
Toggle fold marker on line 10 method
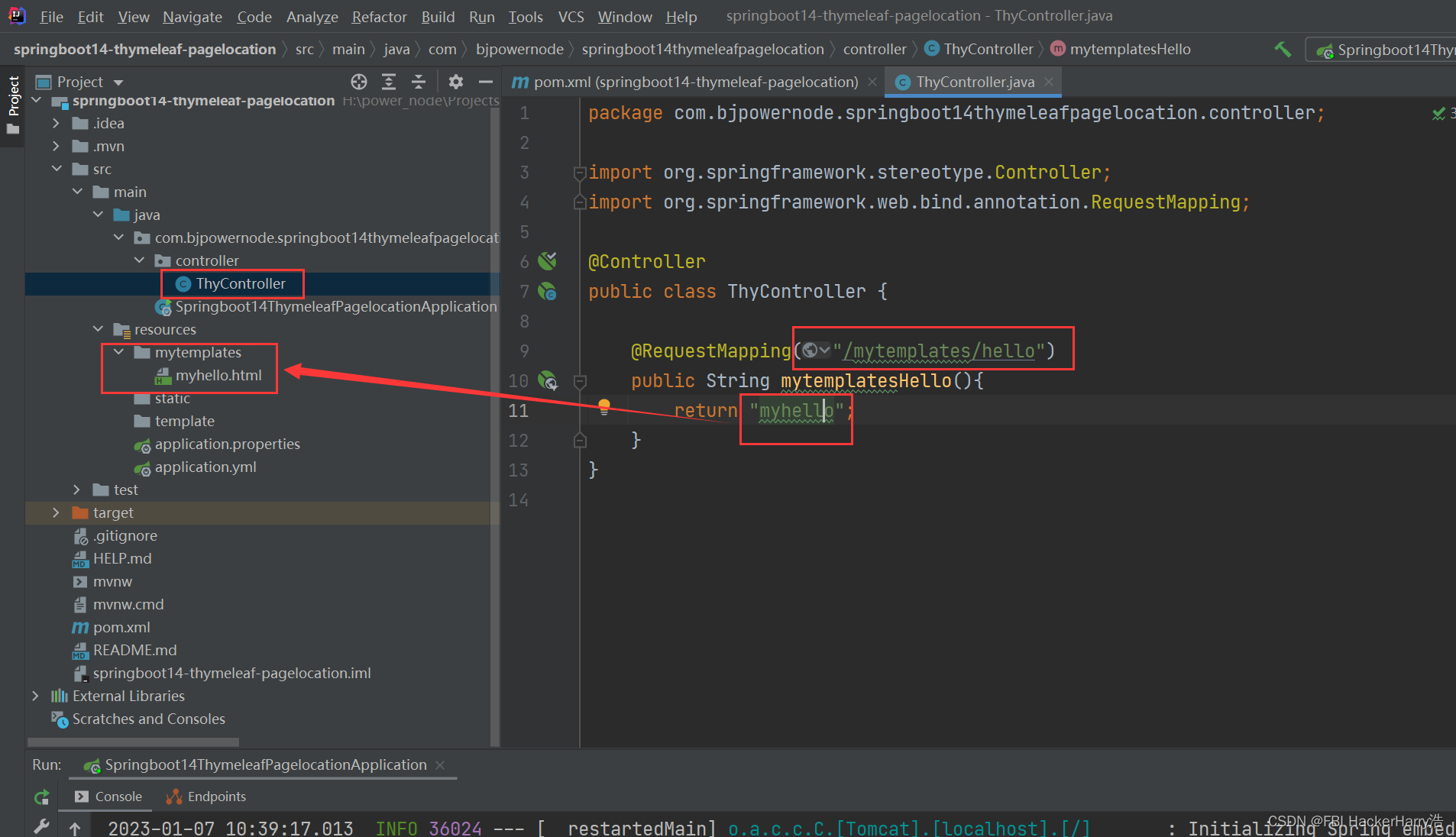pyautogui.click(x=580, y=380)
